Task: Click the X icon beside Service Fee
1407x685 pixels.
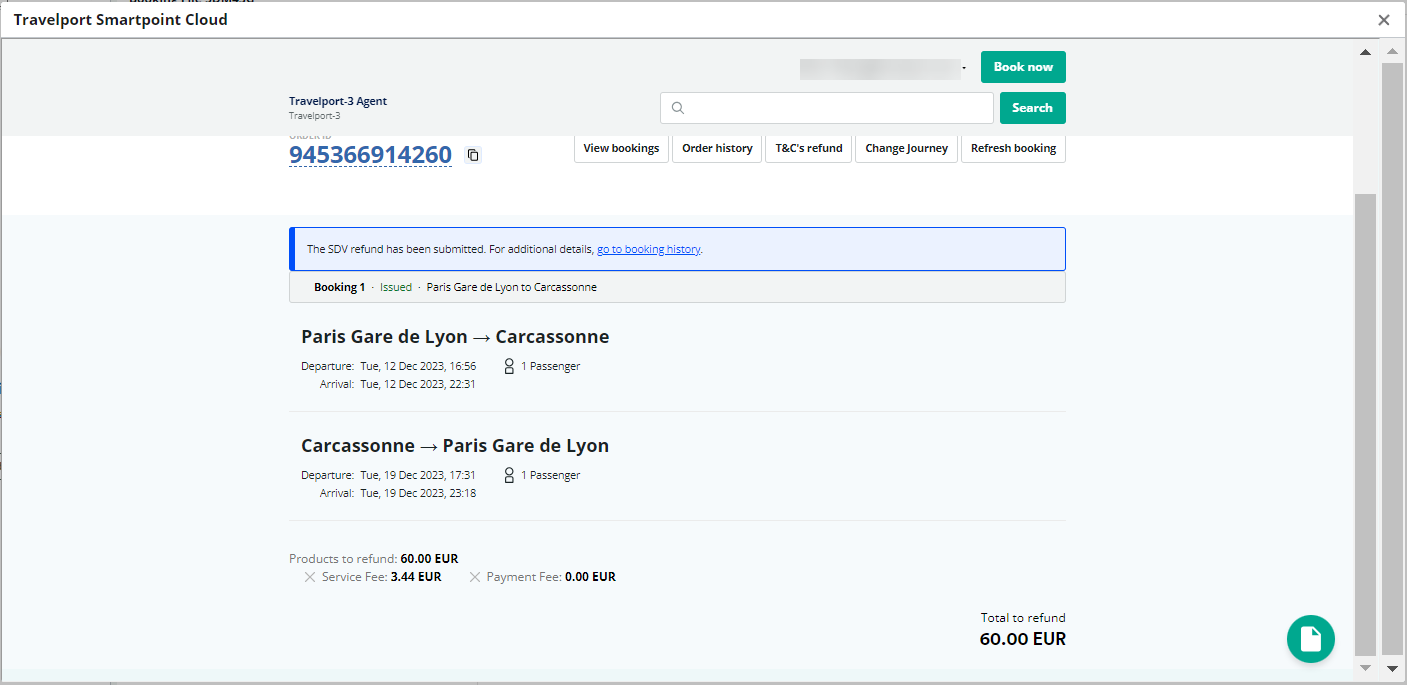Action: (x=310, y=577)
